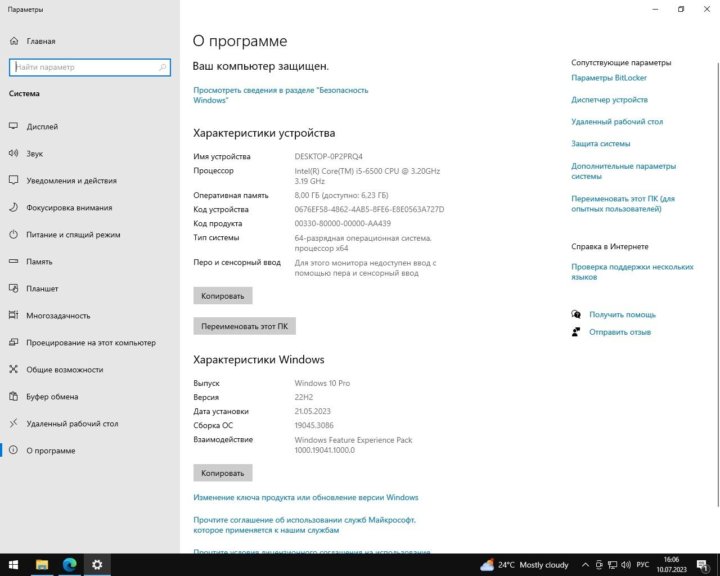Open the Буфер обмена clipboard settings
720x576 pixels.
(52, 396)
